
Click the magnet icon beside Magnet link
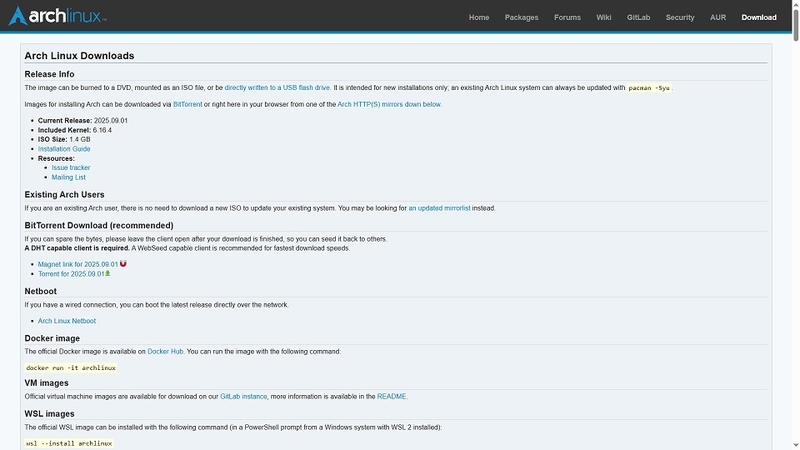[x=123, y=264]
